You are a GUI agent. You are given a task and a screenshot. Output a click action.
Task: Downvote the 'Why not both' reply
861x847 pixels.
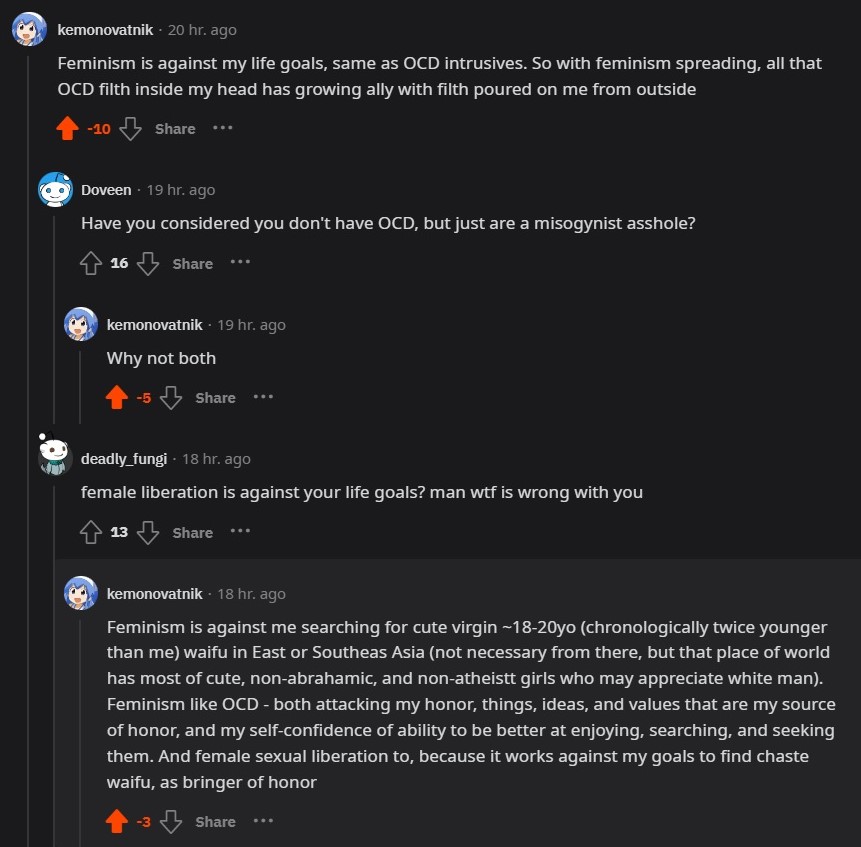pyautogui.click(x=171, y=397)
